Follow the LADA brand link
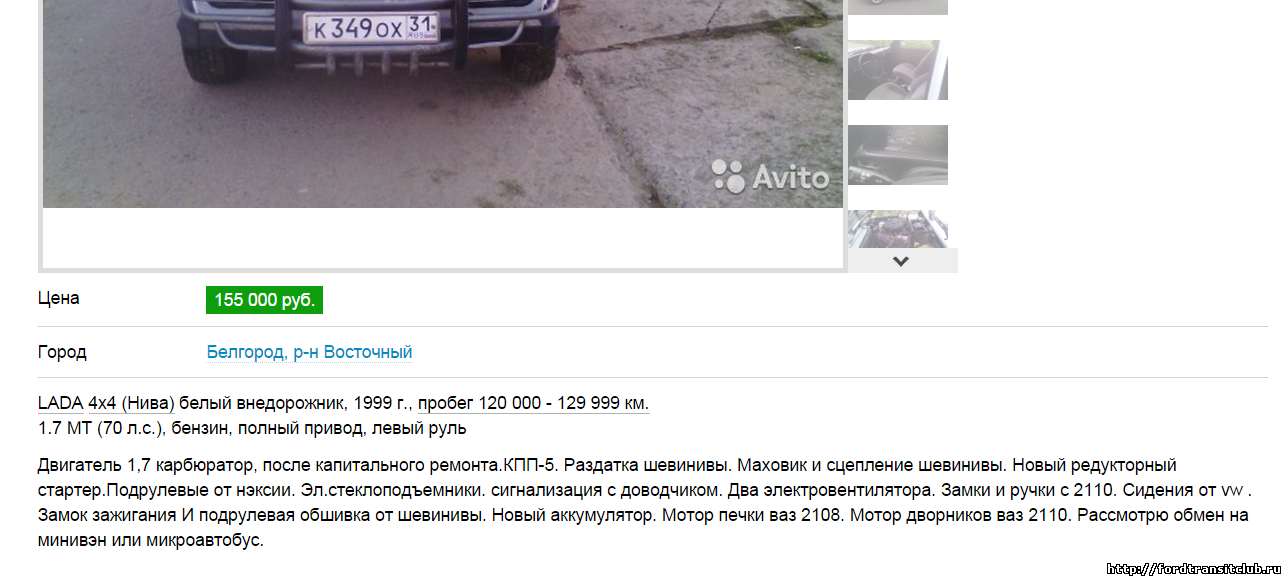The image size is (1286, 579). click(x=60, y=403)
